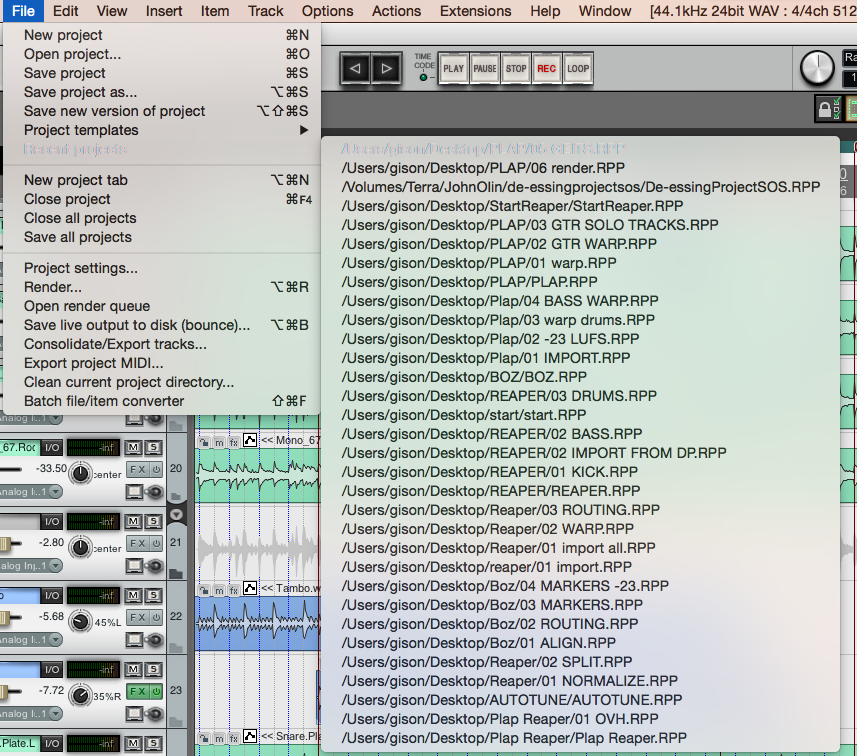
Task: Open the input dropdown on track 22
Action: point(55,640)
